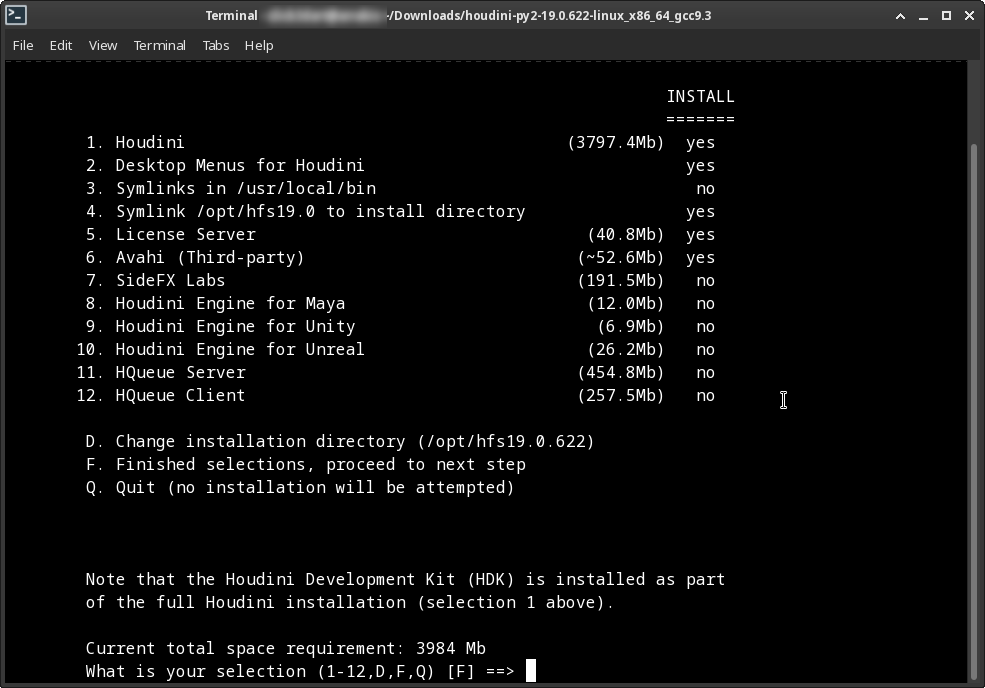This screenshot has width=985, height=688.
Task: Click the INSTALL column header text
Action: click(700, 96)
